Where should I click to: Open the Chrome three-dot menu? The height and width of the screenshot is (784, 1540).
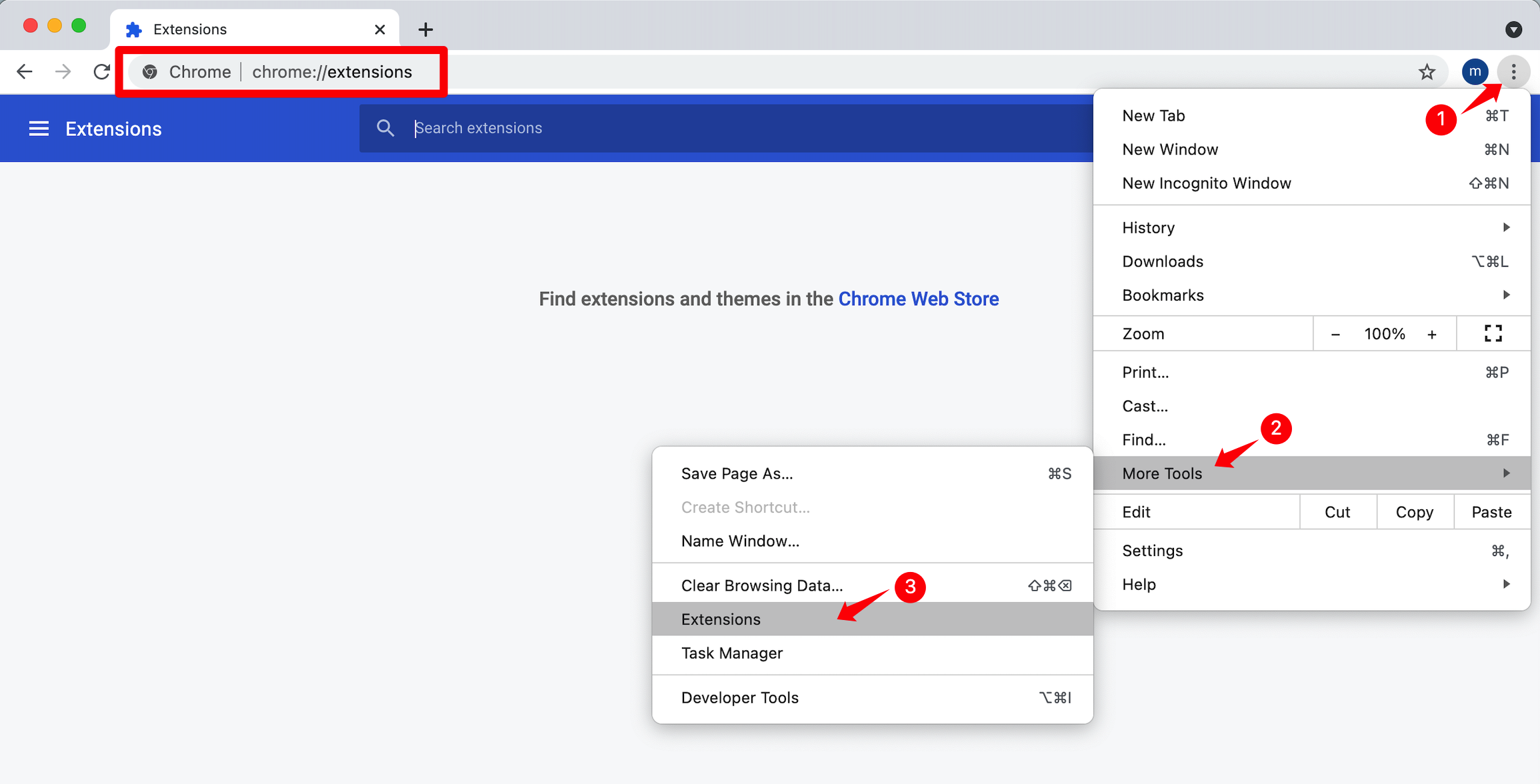(1514, 71)
